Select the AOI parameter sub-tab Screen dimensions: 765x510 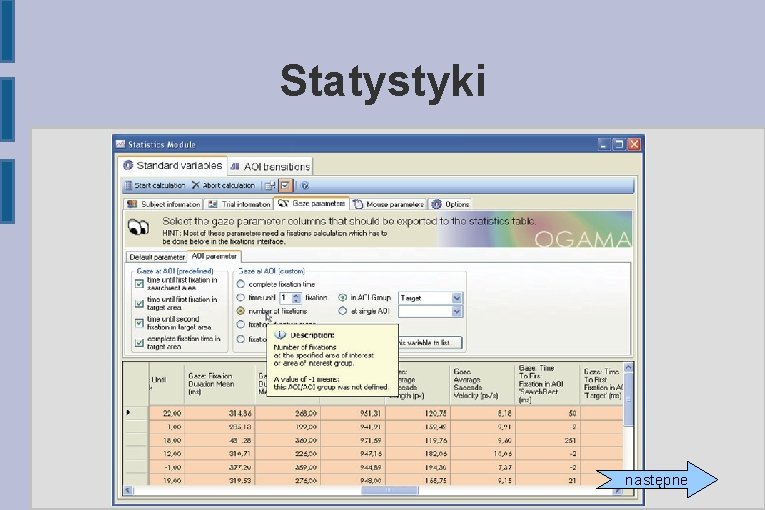214,256
